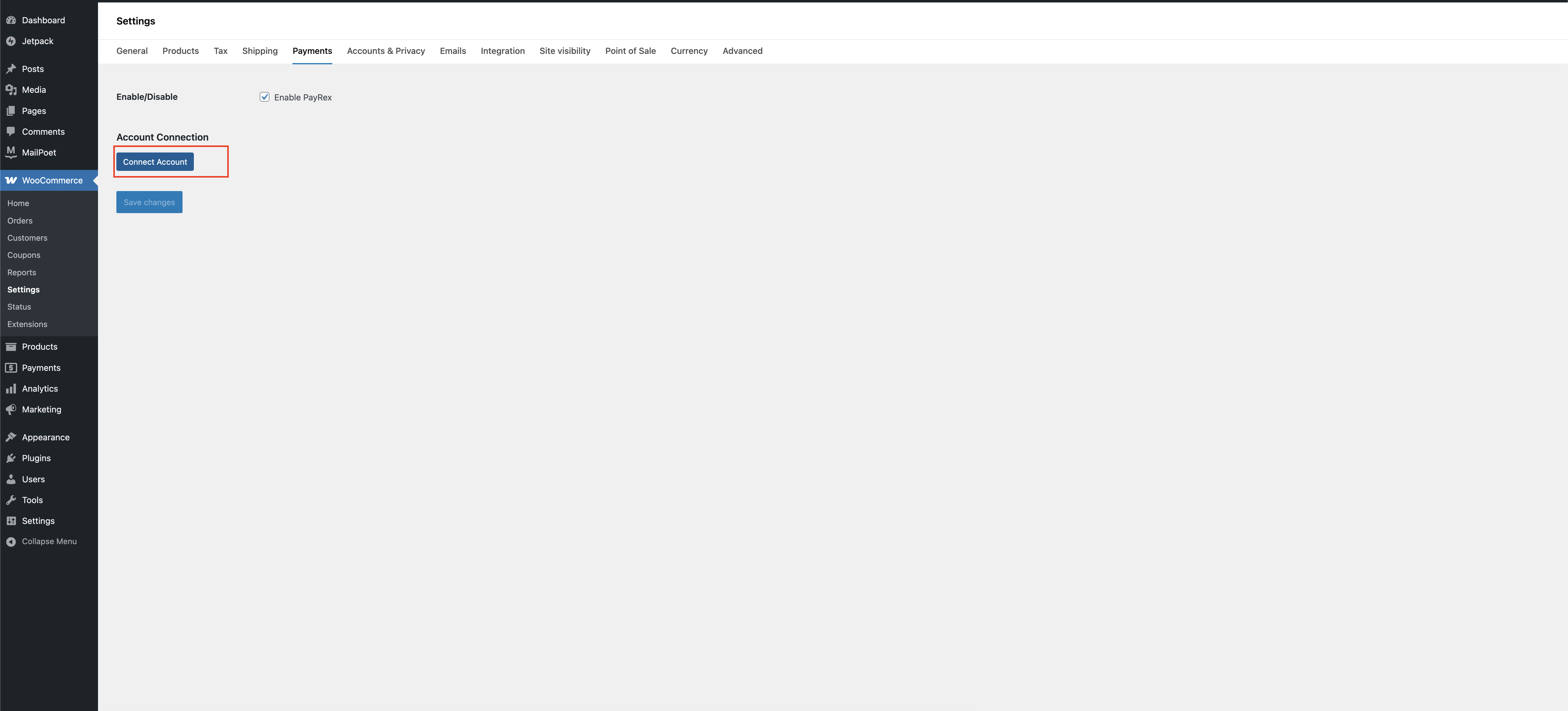Click the Connect Account button
This screenshot has width=1568, height=711.
click(x=155, y=161)
